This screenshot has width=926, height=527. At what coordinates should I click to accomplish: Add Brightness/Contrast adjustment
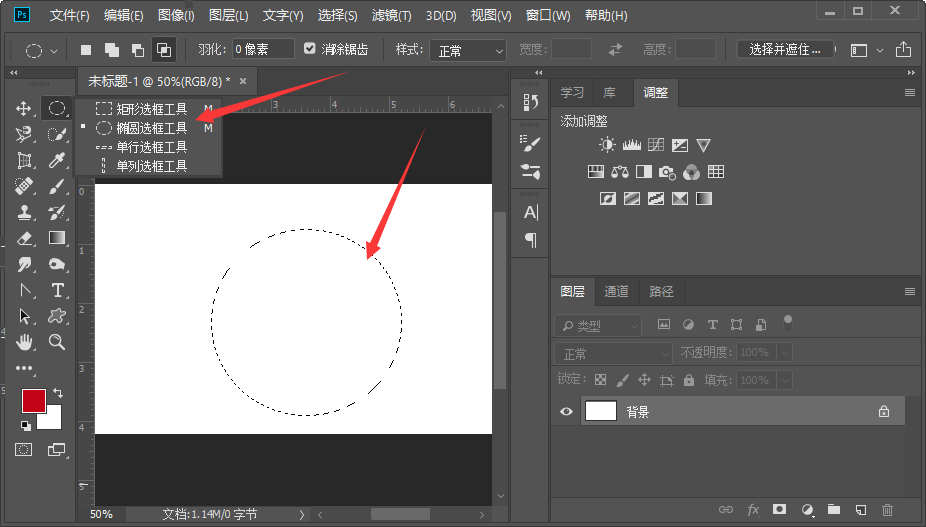tap(607, 145)
